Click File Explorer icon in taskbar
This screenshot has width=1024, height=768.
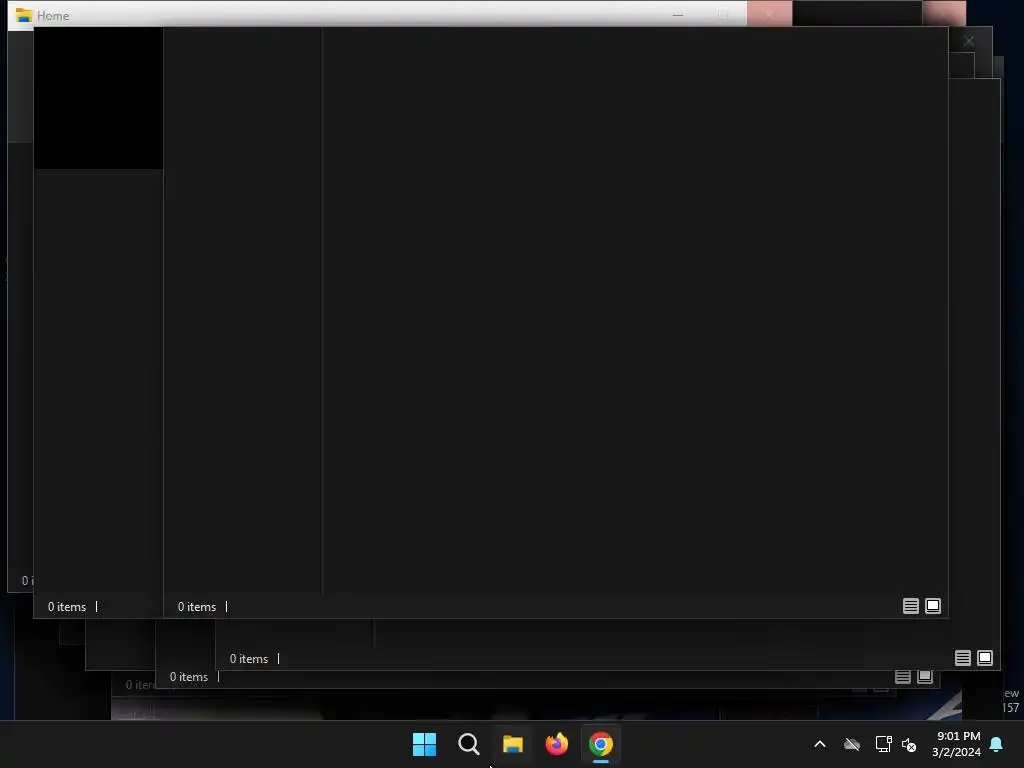(x=513, y=744)
